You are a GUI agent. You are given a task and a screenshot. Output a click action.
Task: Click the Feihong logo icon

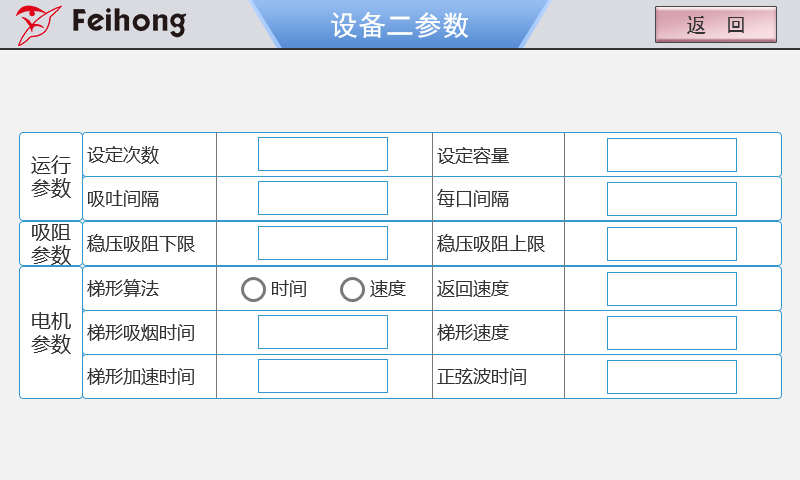pyautogui.click(x=38, y=24)
